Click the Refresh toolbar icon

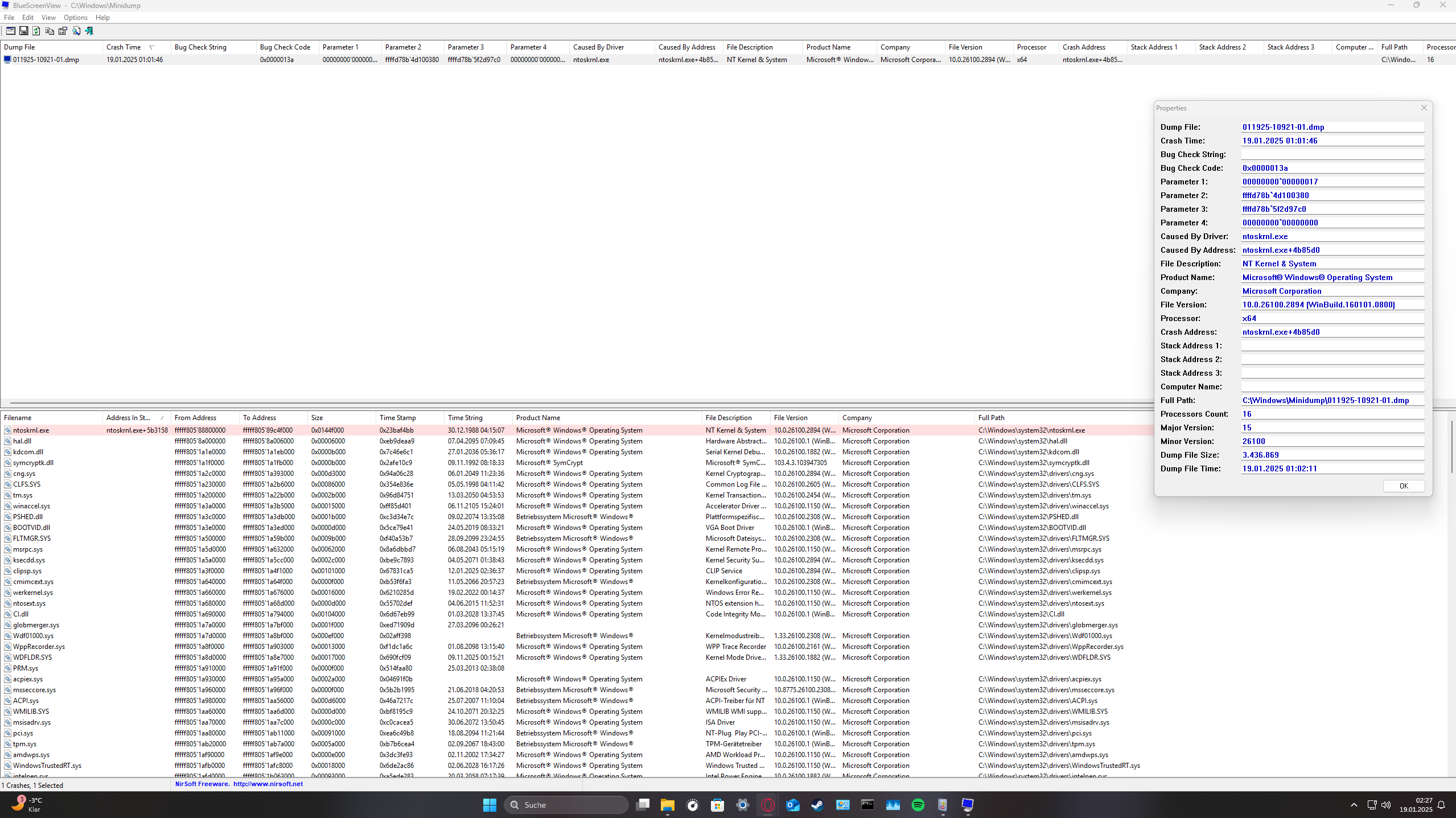point(36,31)
